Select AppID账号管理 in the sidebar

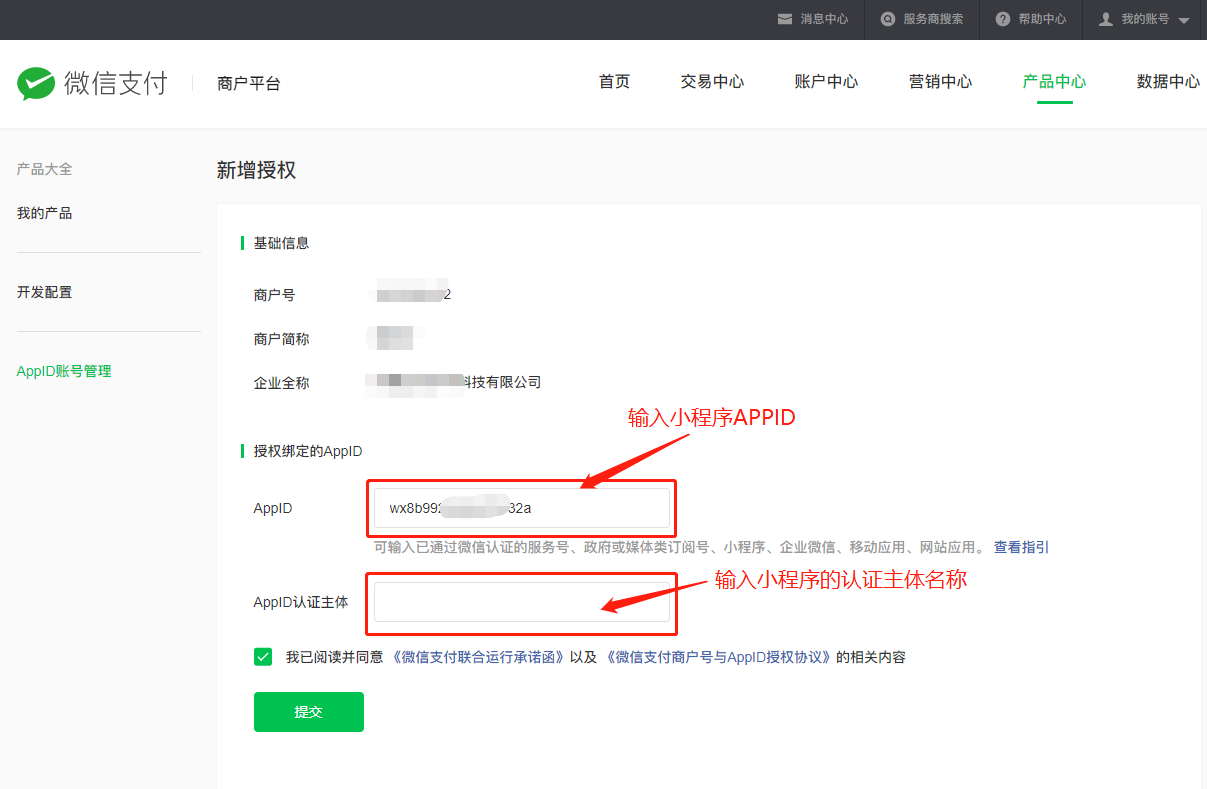point(63,370)
